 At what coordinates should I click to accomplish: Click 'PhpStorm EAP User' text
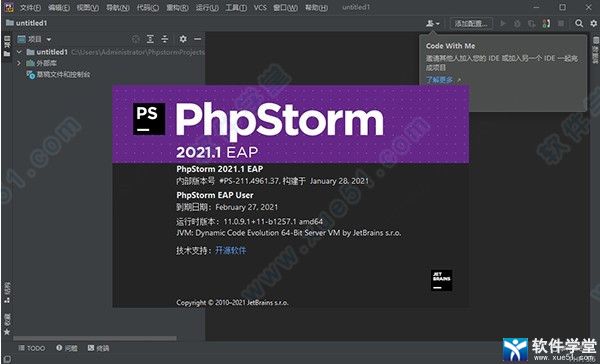click(215, 195)
